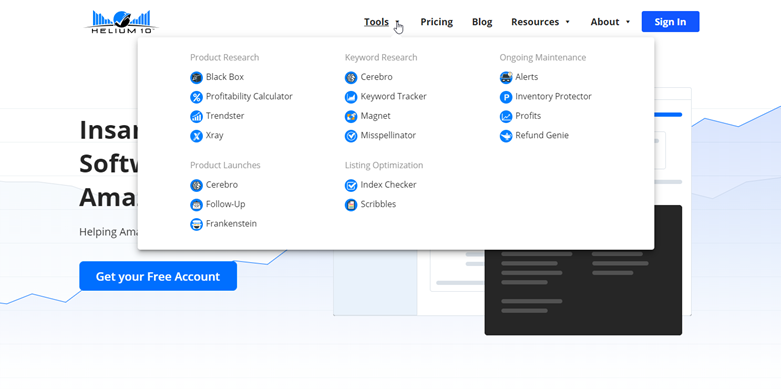Open Alerts under Ongoing Maintenance
This screenshot has height=389, width=781.
526,77
